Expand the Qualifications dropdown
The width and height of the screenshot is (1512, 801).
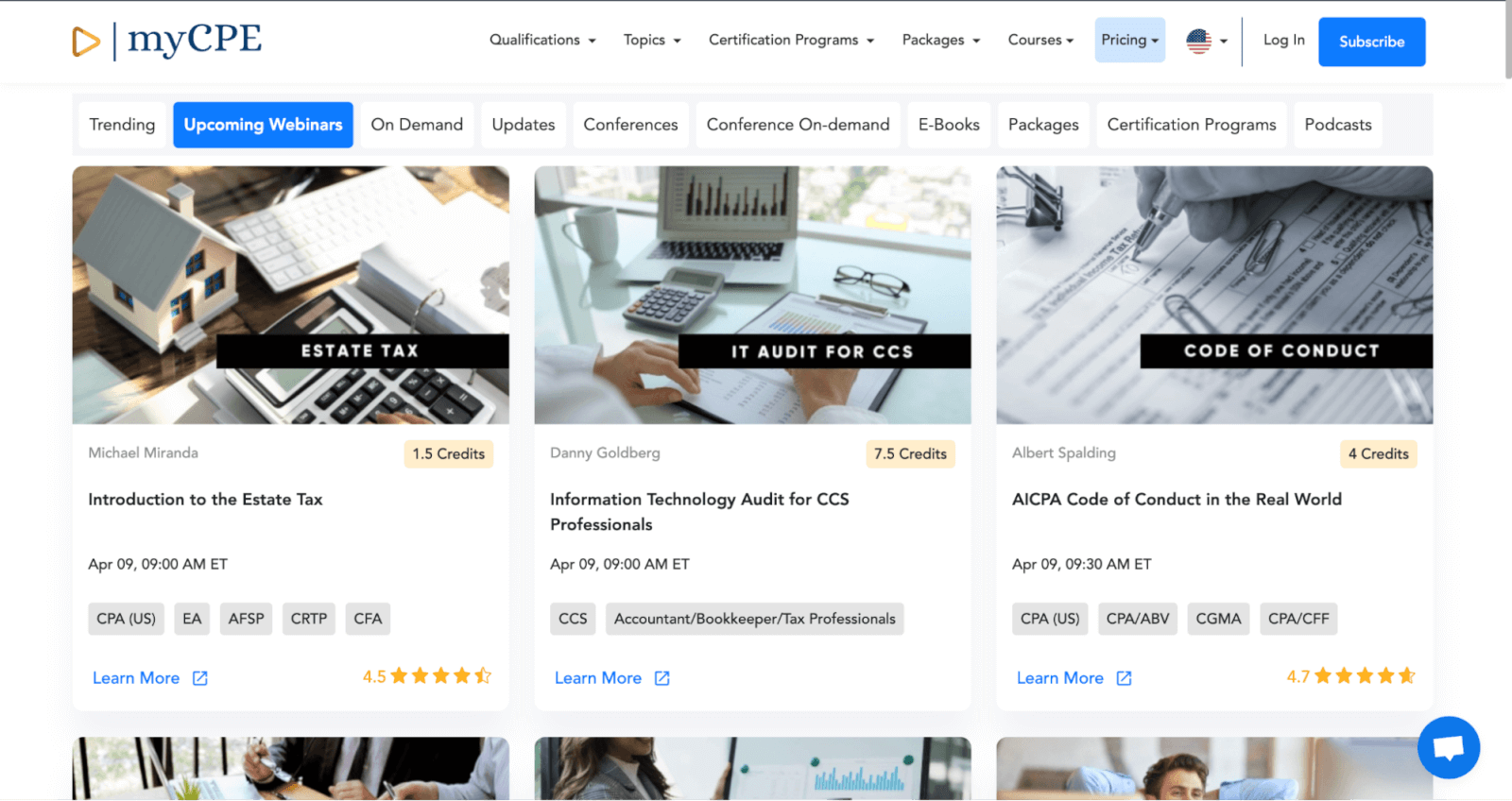tap(542, 40)
